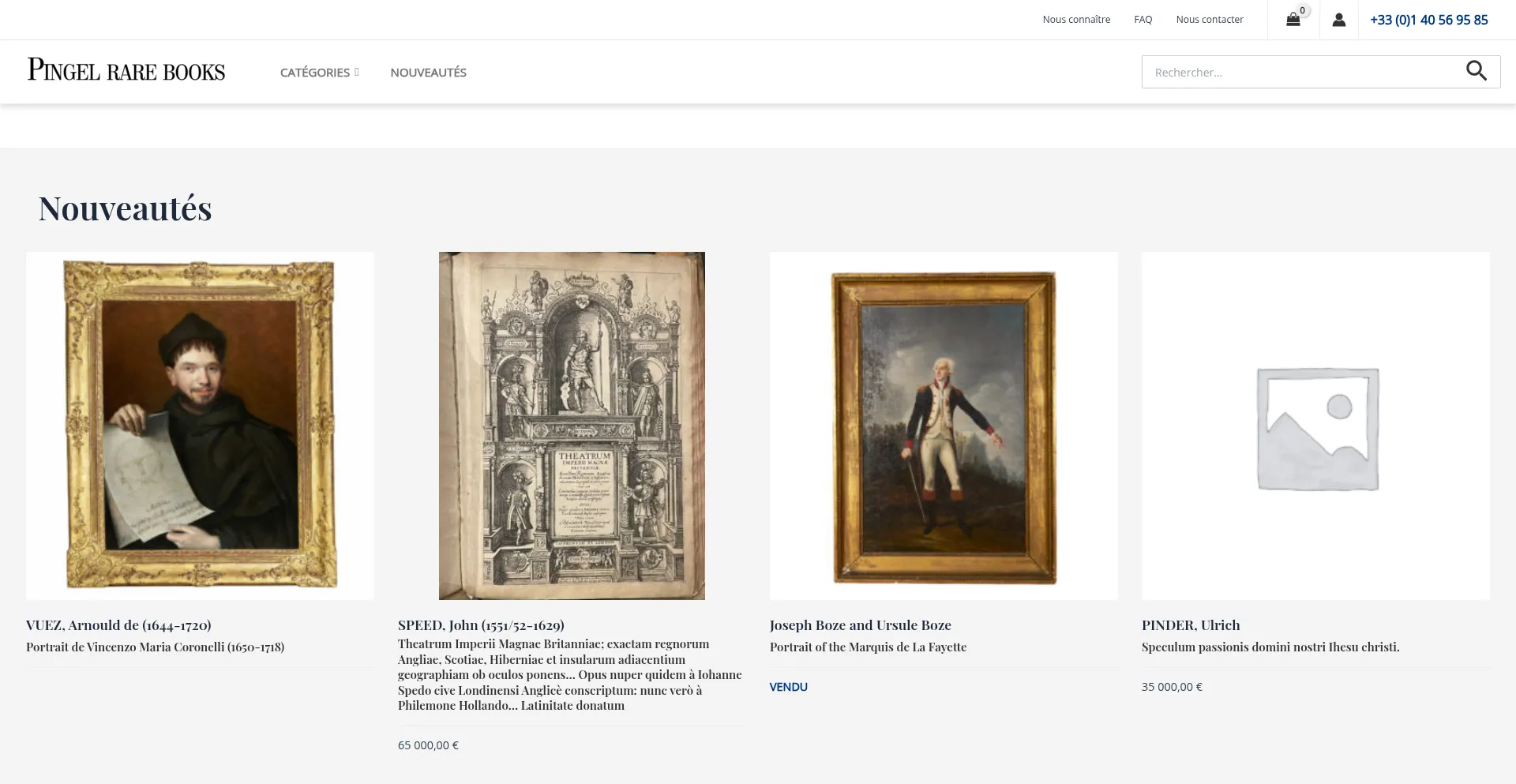Open VUEZ, Arnould de (1644-1720) title

pyautogui.click(x=118, y=625)
